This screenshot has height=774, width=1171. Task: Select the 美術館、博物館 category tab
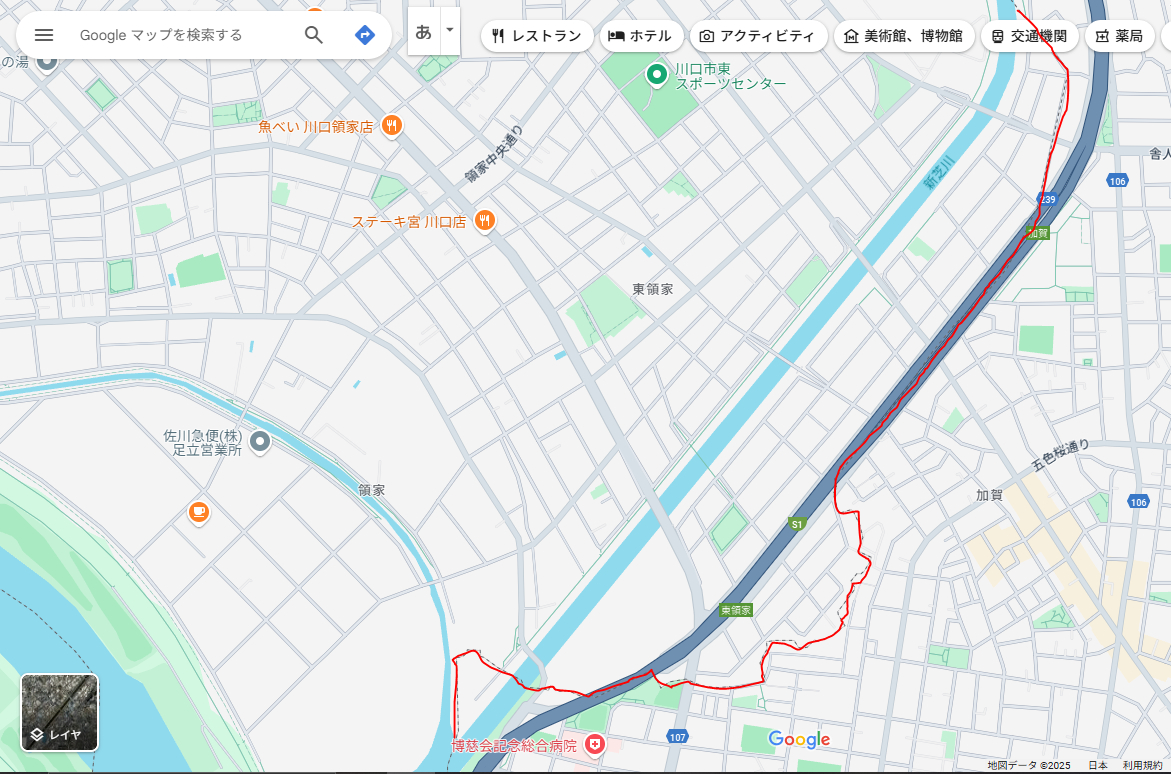(x=903, y=35)
